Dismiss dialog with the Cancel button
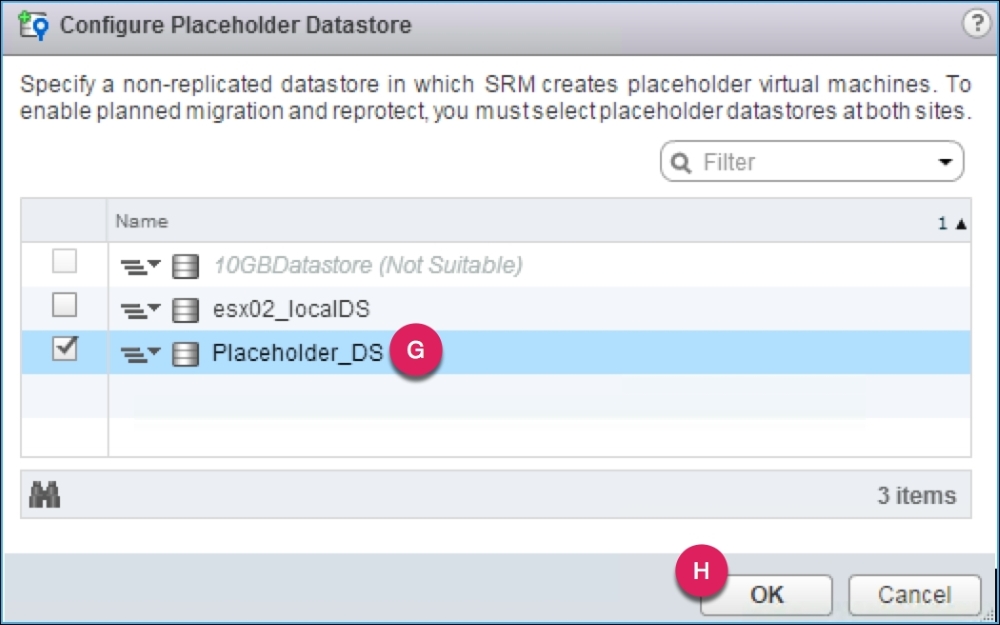The image size is (1000, 625). pyautogui.click(x=914, y=595)
